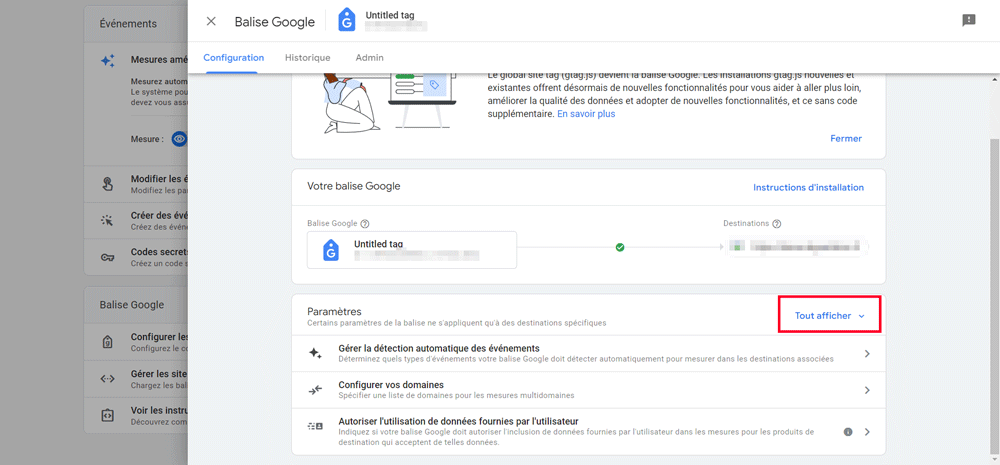This screenshot has width=1000, height=465.
Task: Click sparkle icon for automatic event detection
Action: coord(315,353)
